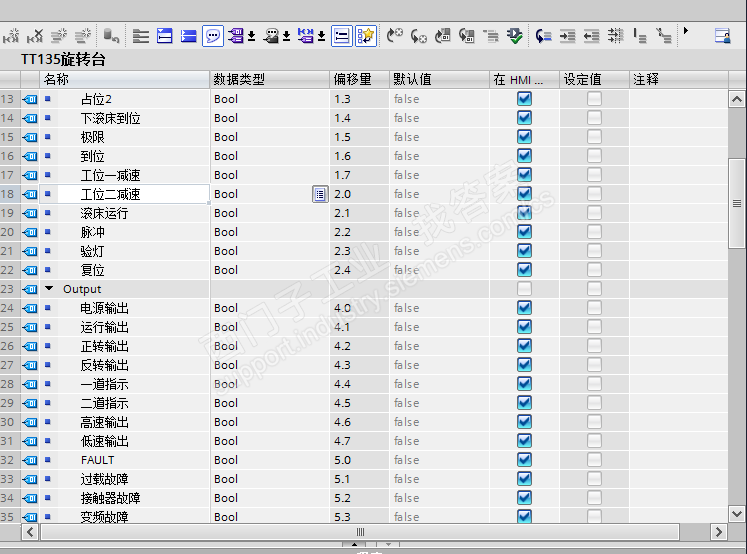Enable setpoint checkbox for 到位

(x=594, y=156)
